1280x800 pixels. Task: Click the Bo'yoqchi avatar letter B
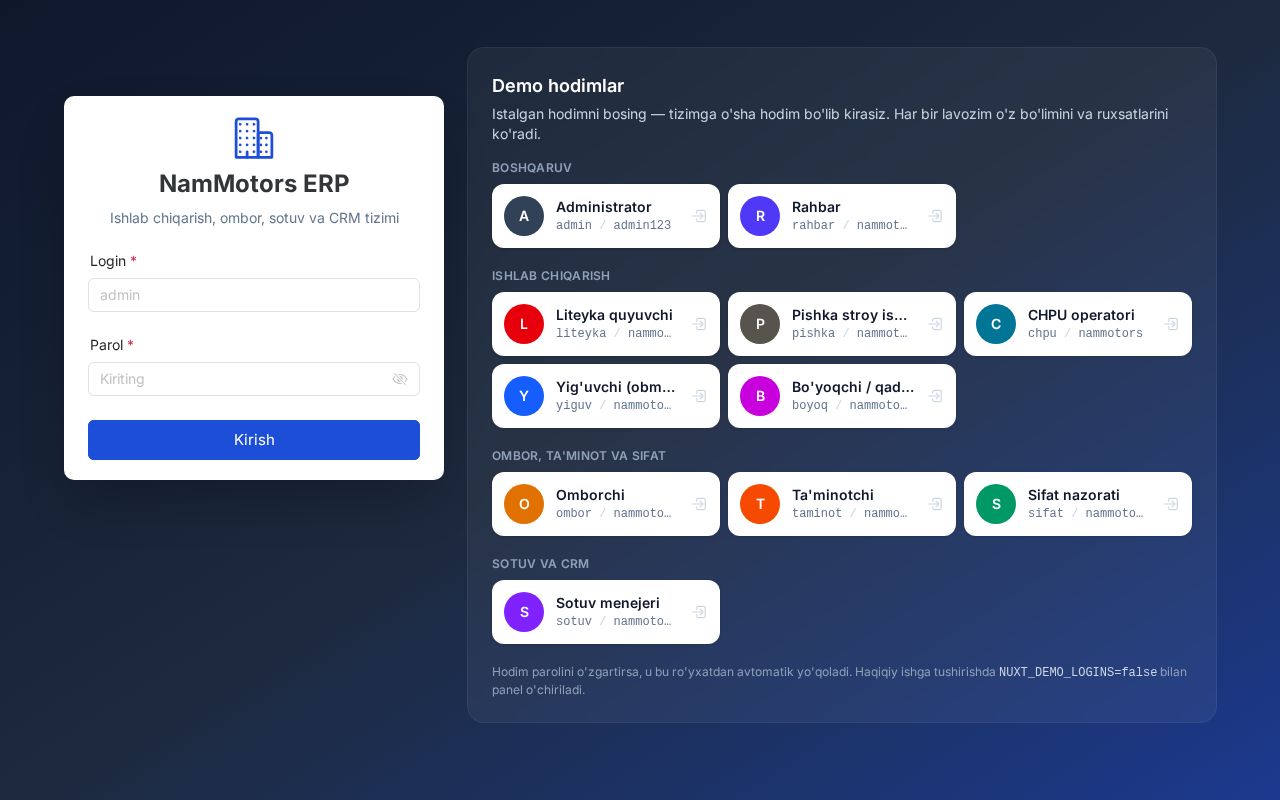(x=760, y=396)
